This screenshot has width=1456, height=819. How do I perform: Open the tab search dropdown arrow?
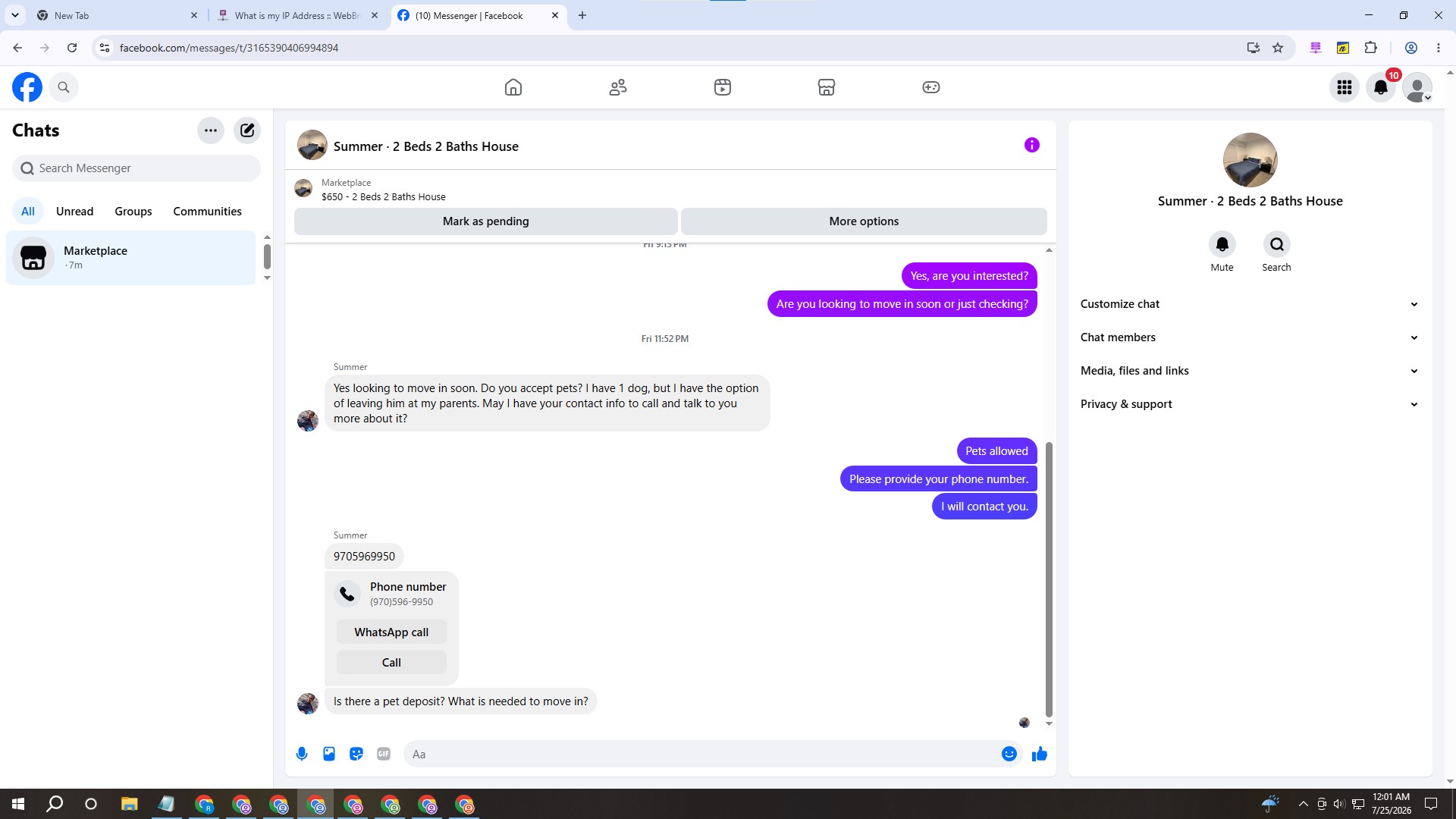[x=15, y=15]
